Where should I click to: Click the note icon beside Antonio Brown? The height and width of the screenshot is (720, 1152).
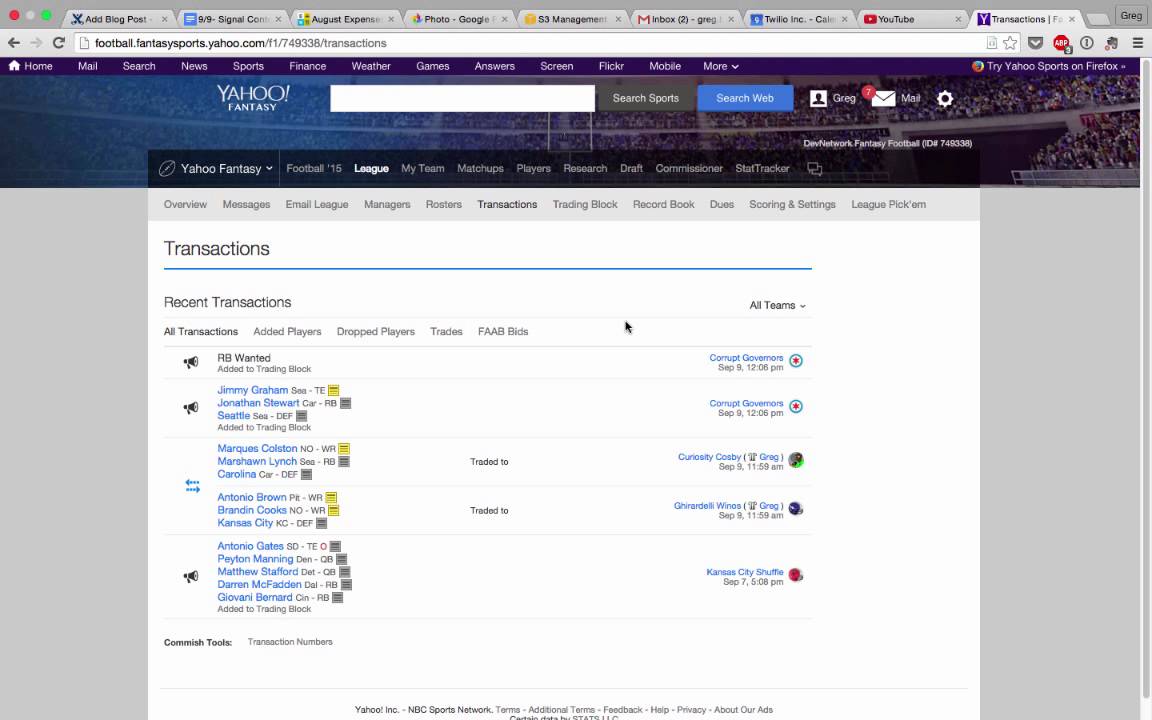tap(331, 497)
